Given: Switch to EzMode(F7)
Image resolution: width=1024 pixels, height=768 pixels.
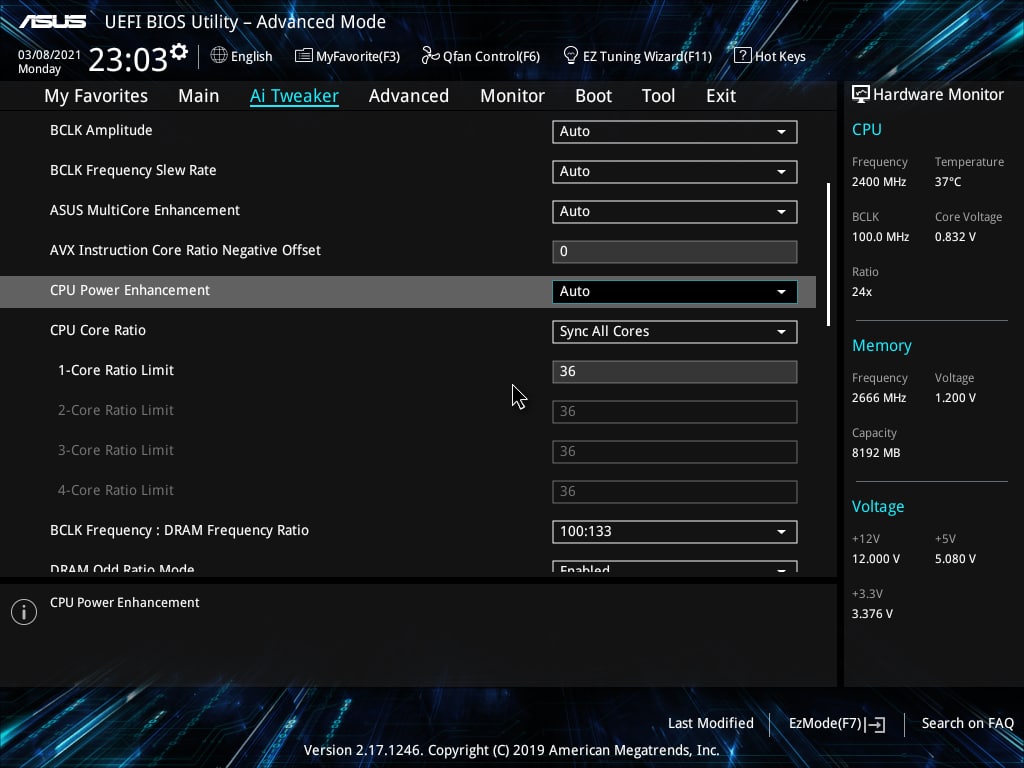Looking at the screenshot, I should 837,724.
